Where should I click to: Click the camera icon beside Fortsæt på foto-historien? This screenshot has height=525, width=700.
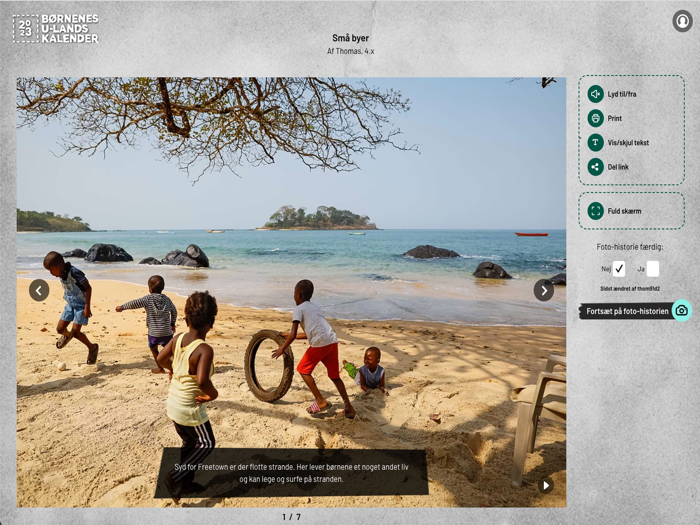[x=681, y=311]
